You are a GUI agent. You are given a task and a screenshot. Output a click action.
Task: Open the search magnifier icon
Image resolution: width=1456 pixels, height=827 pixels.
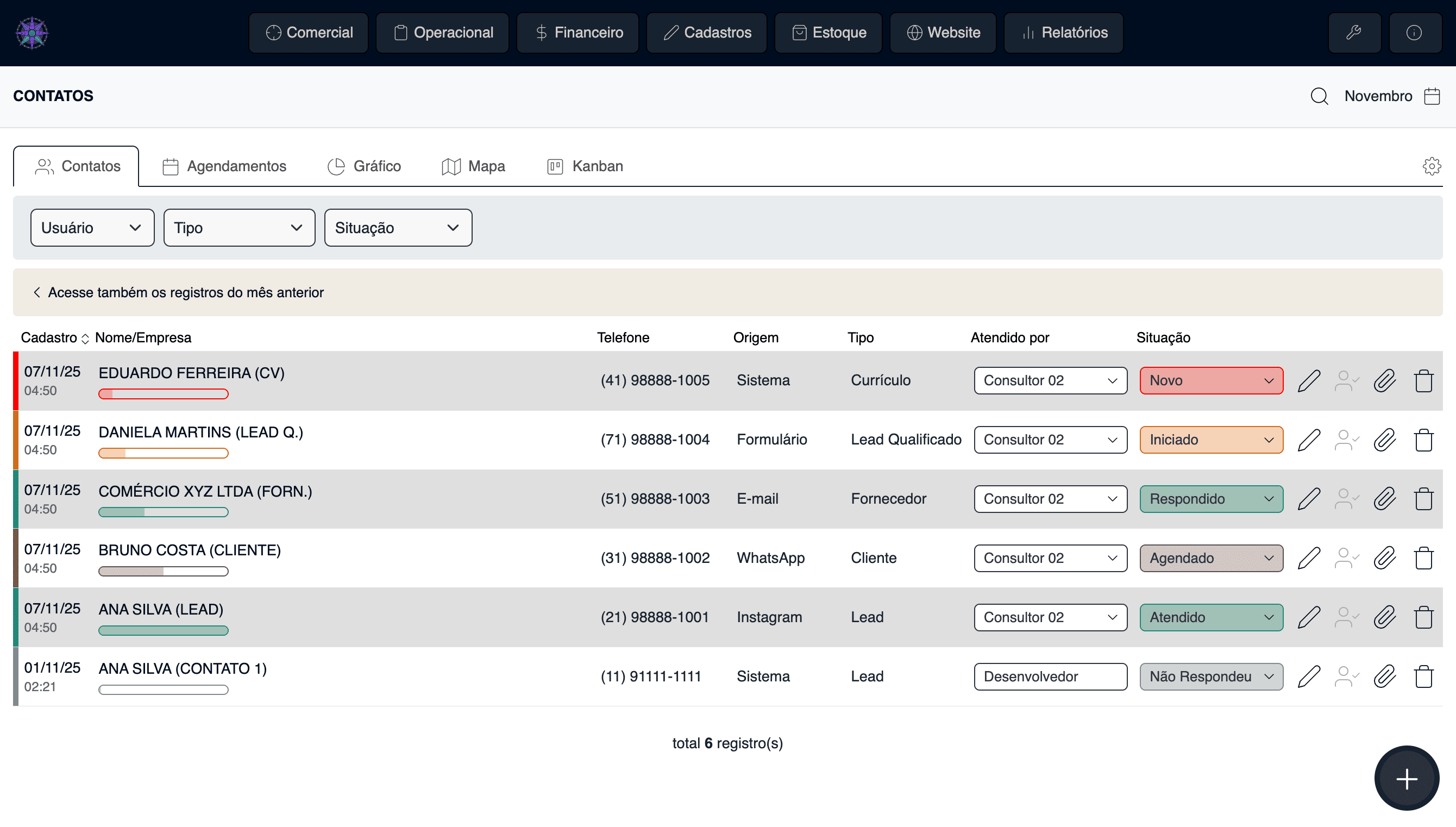pyautogui.click(x=1319, y=96)
